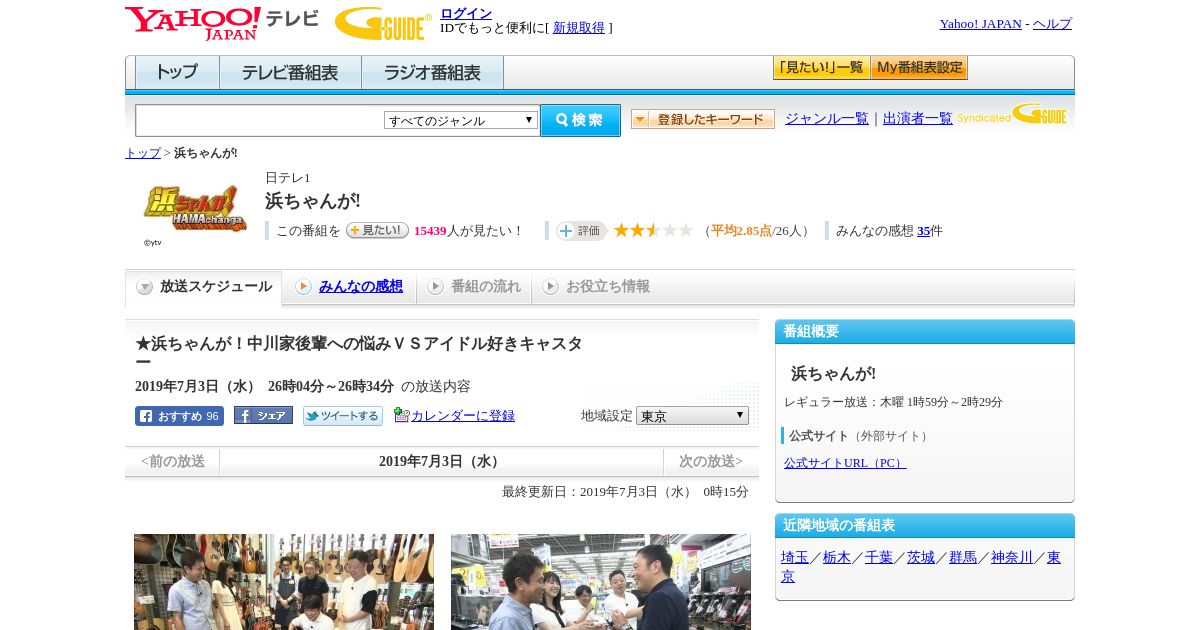Click the calendar registration icon
1200x630 pixels.
401,415
